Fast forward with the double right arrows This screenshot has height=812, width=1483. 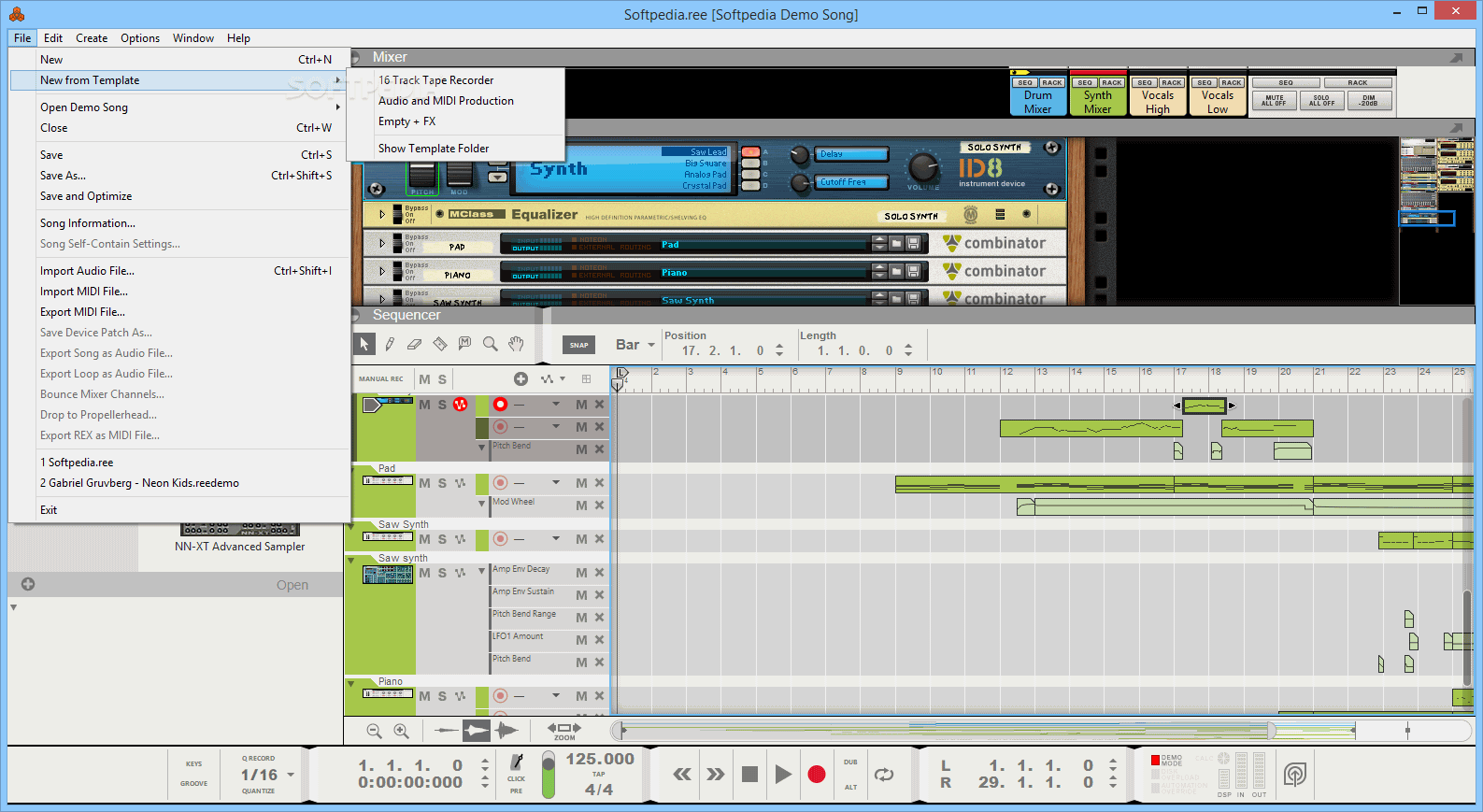tap(716, 774)
